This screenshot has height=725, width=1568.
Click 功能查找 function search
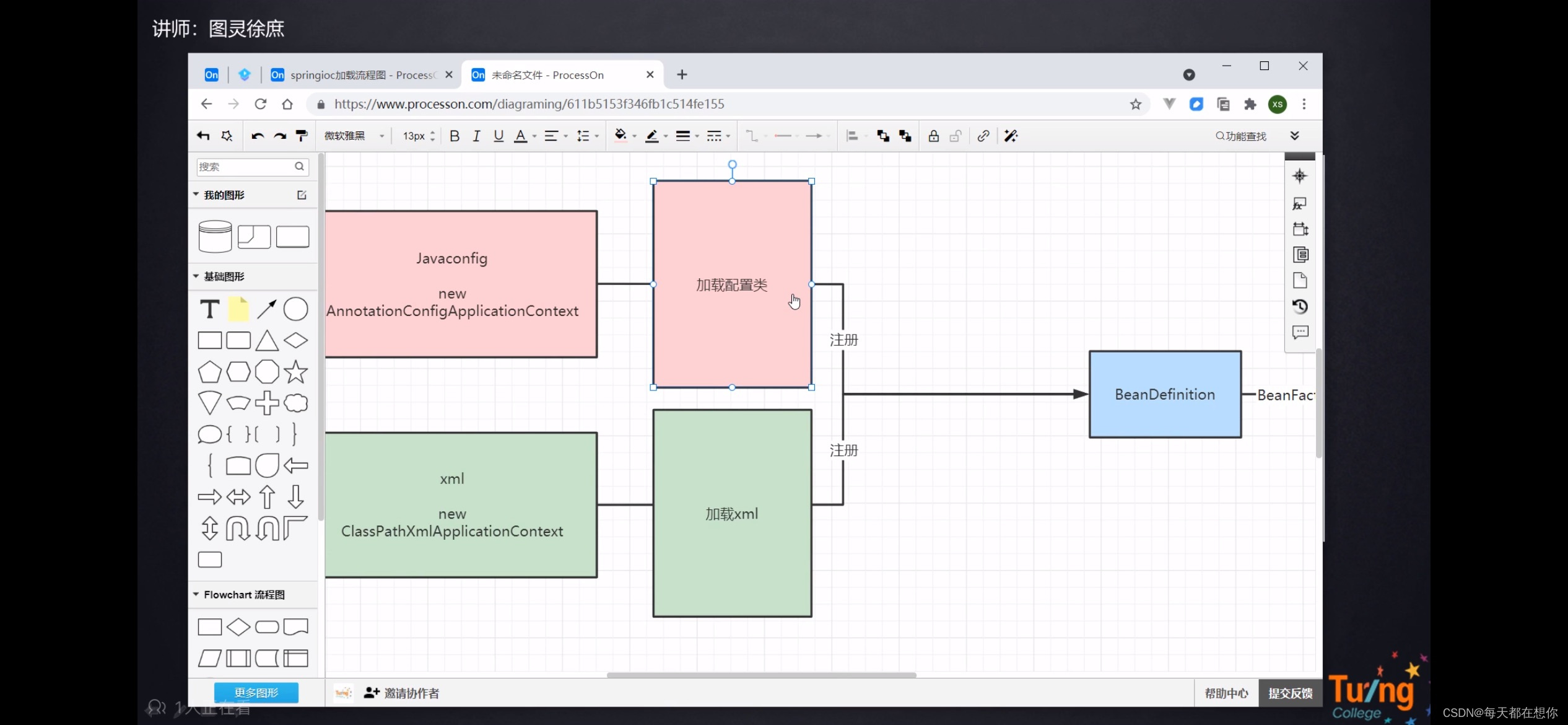click(1240, 136)
